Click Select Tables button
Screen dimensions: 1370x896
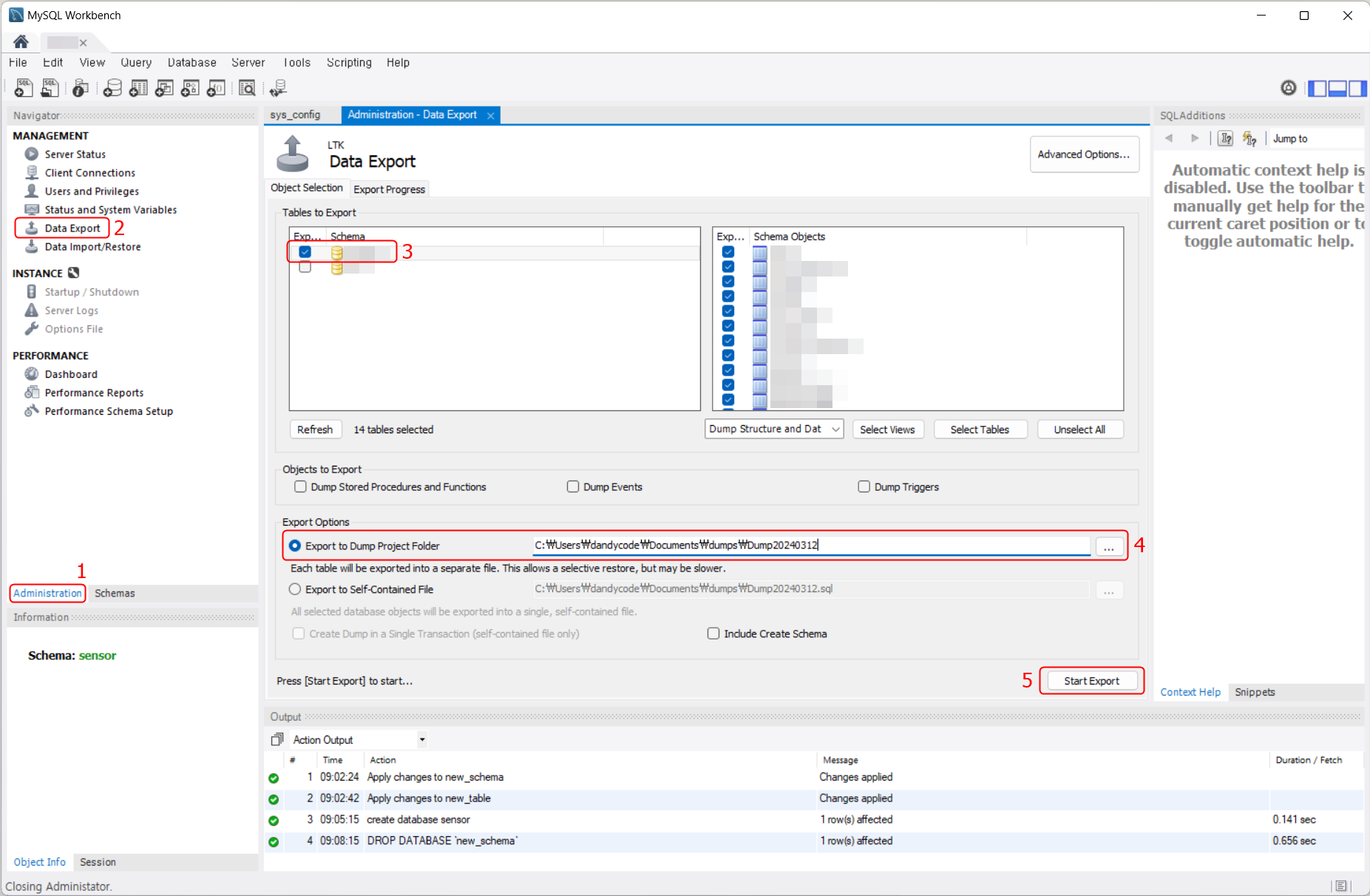pyautogui.click(x=980, y=430)
